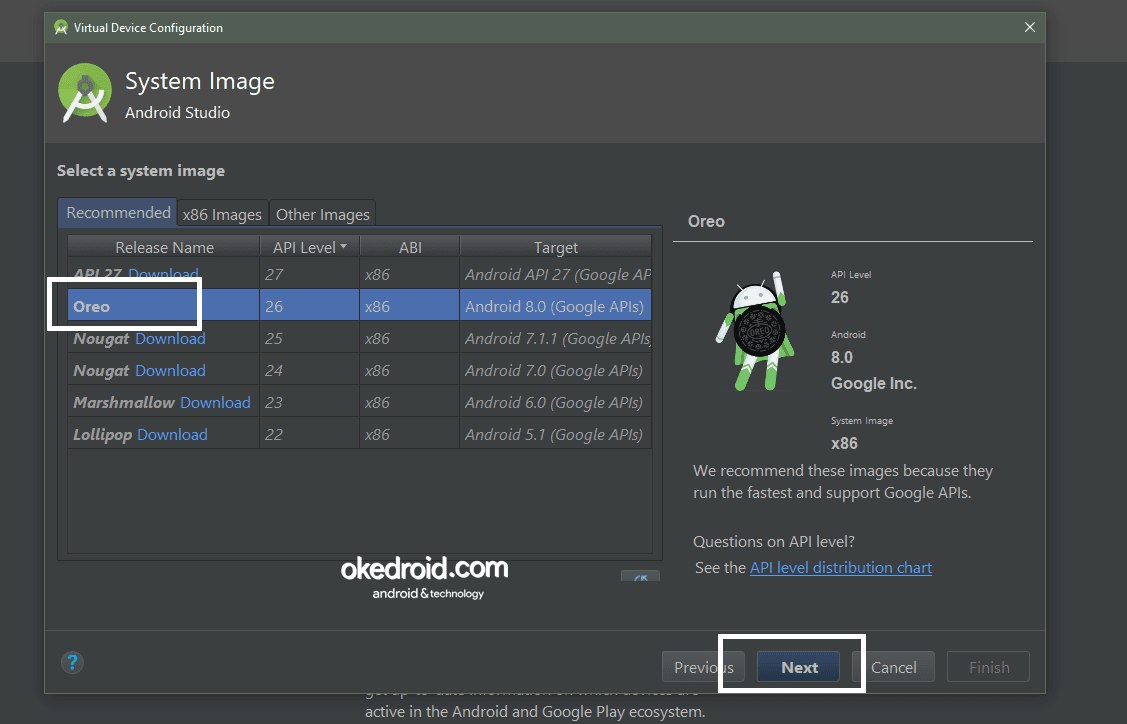Image resolution: width=1127 pixels, height=724 pixels.
Task: Click the API level 24 cell
Action: coord(309,370)
